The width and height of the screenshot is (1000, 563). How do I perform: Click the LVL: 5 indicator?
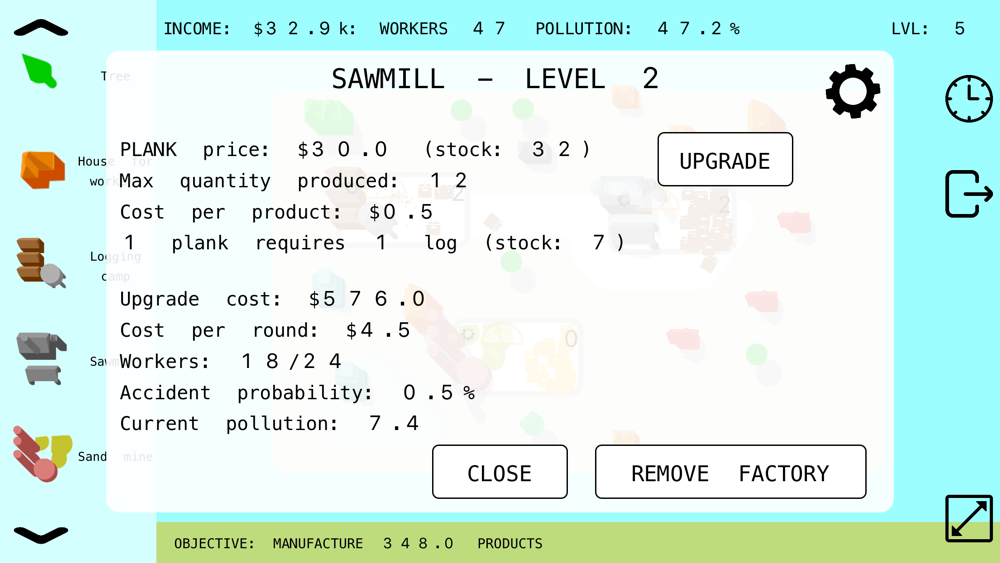[x=928, y=29]
